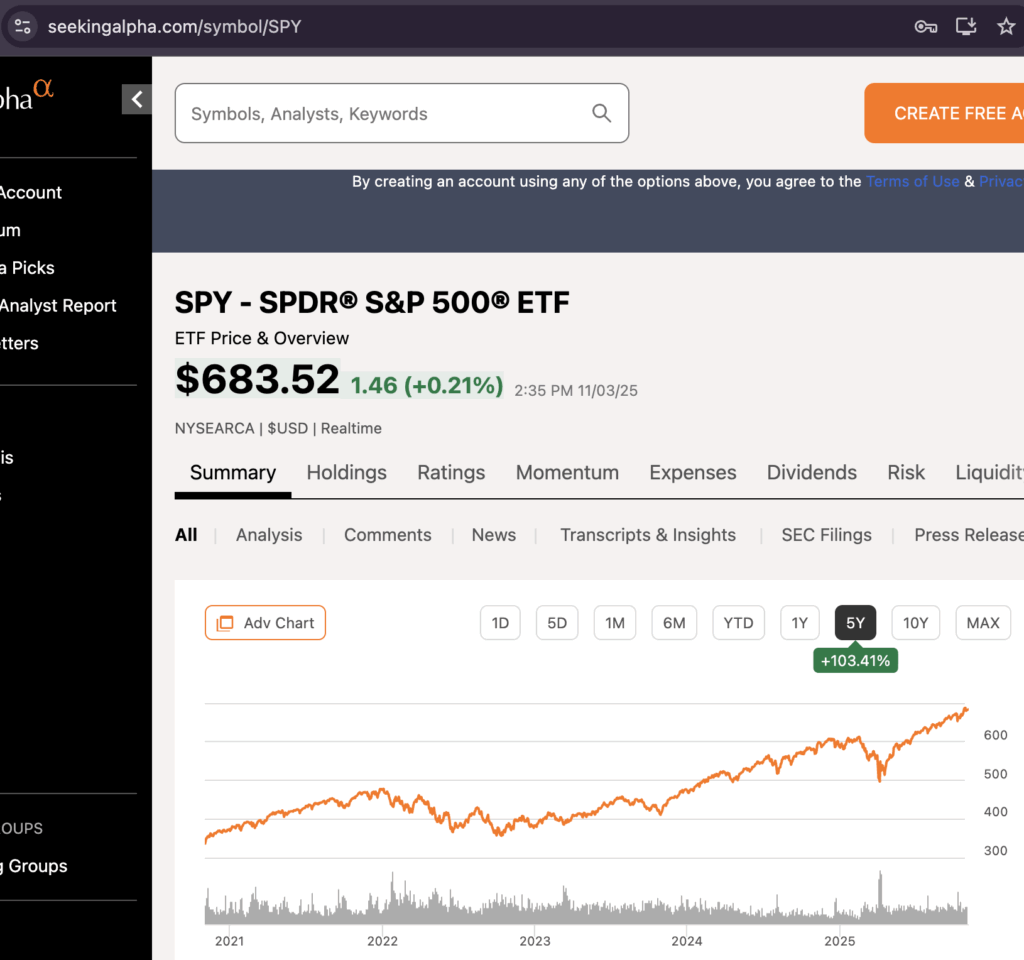Click the search magnifying glass icon
The height and width of the screenshot is (960, 1024).
pyautogui.click(x=601, y=113)
